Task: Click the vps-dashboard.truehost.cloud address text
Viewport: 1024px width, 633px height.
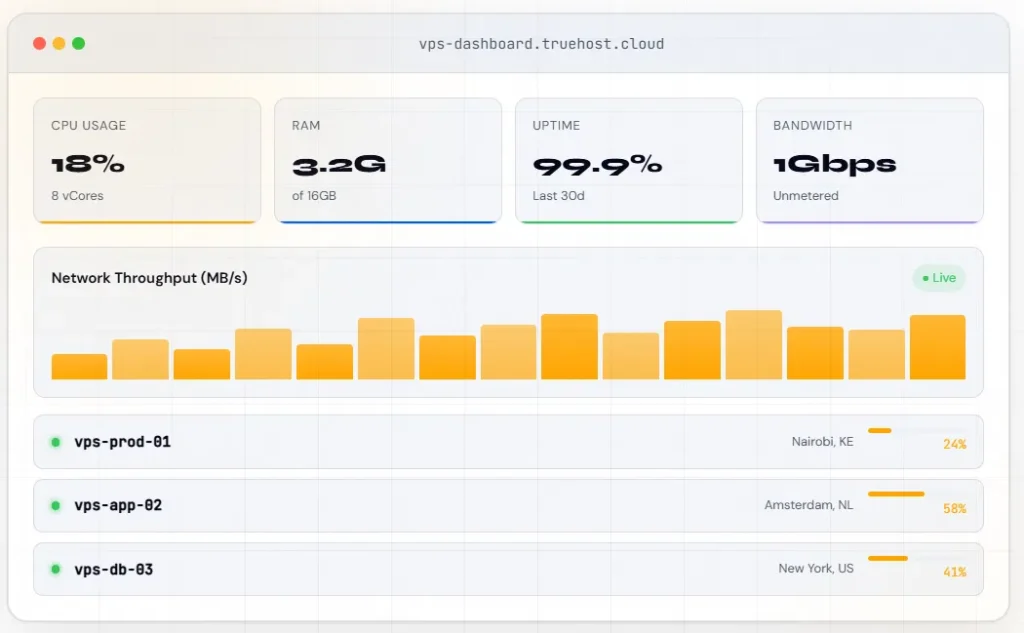Action: [541, 44]
